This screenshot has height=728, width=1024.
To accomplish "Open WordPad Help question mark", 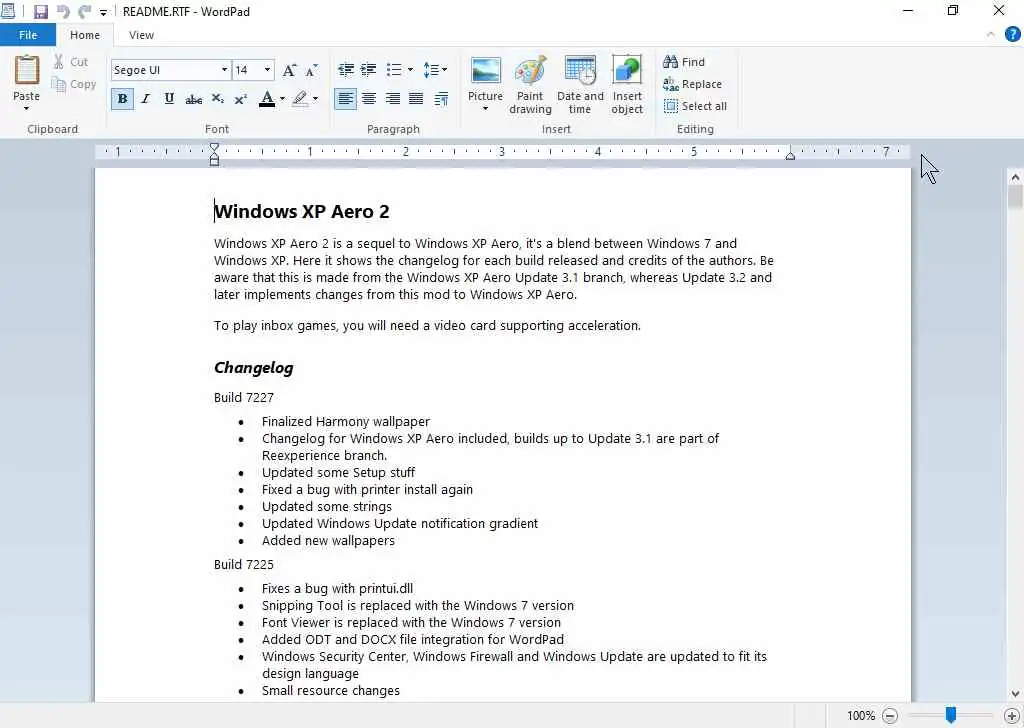I will [1012, 35].
